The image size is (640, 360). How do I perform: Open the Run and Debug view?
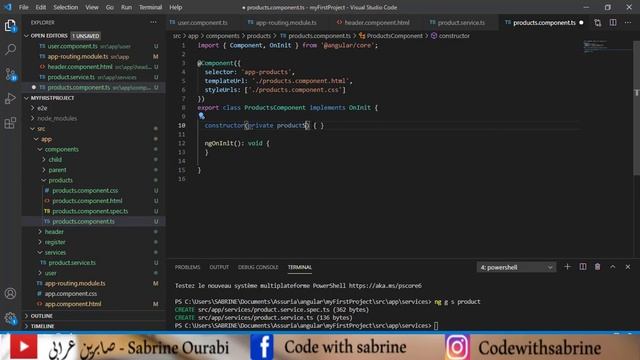[10, 98]
